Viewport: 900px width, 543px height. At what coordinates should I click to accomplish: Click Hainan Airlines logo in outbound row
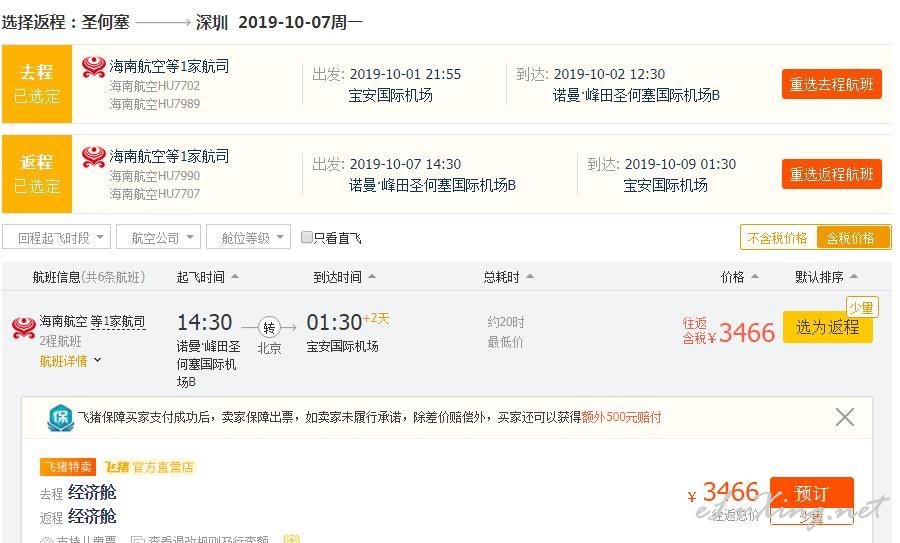(x=94, y=67)
